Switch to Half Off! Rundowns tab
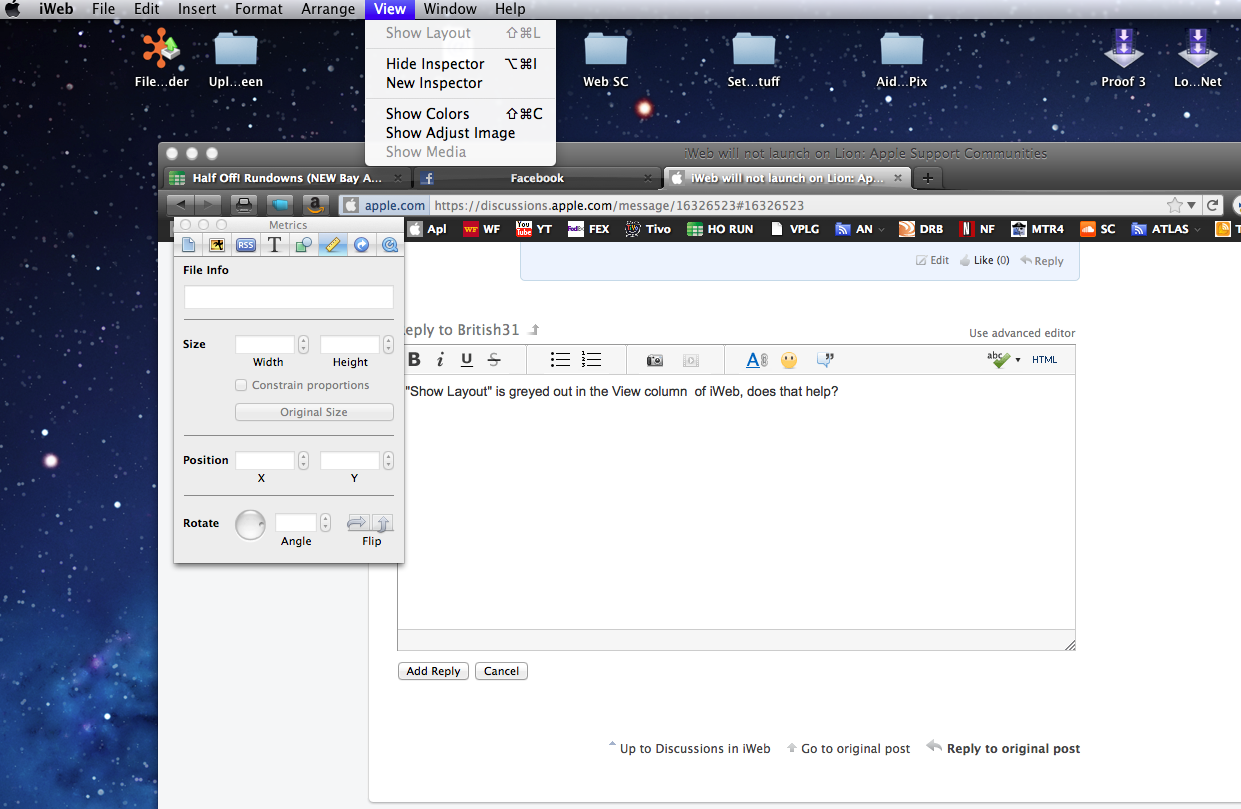This screenshot has height=809, width=1241. coord(287,178)
